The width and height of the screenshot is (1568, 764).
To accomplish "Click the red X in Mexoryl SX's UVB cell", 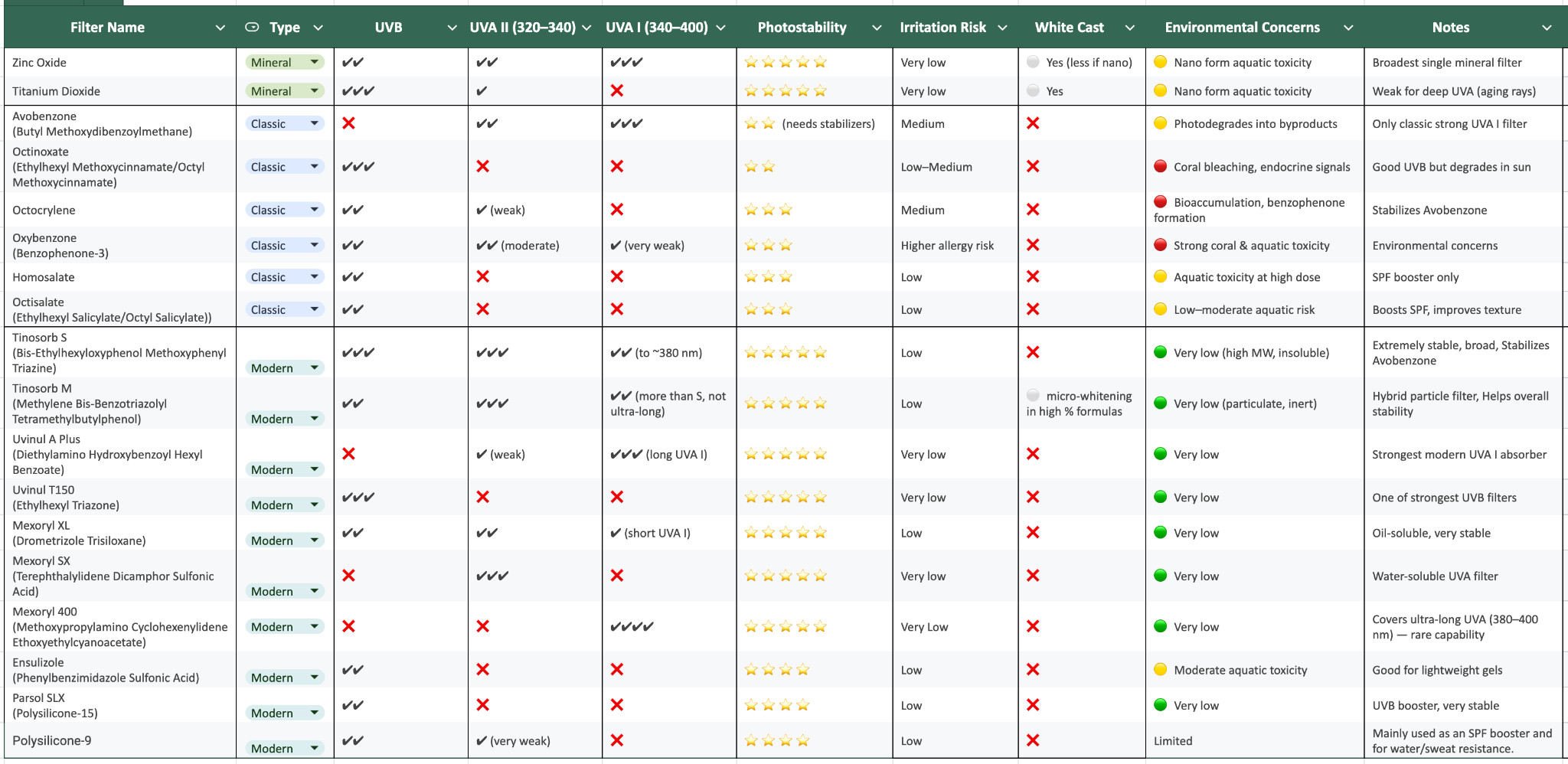I will (349, 576).
